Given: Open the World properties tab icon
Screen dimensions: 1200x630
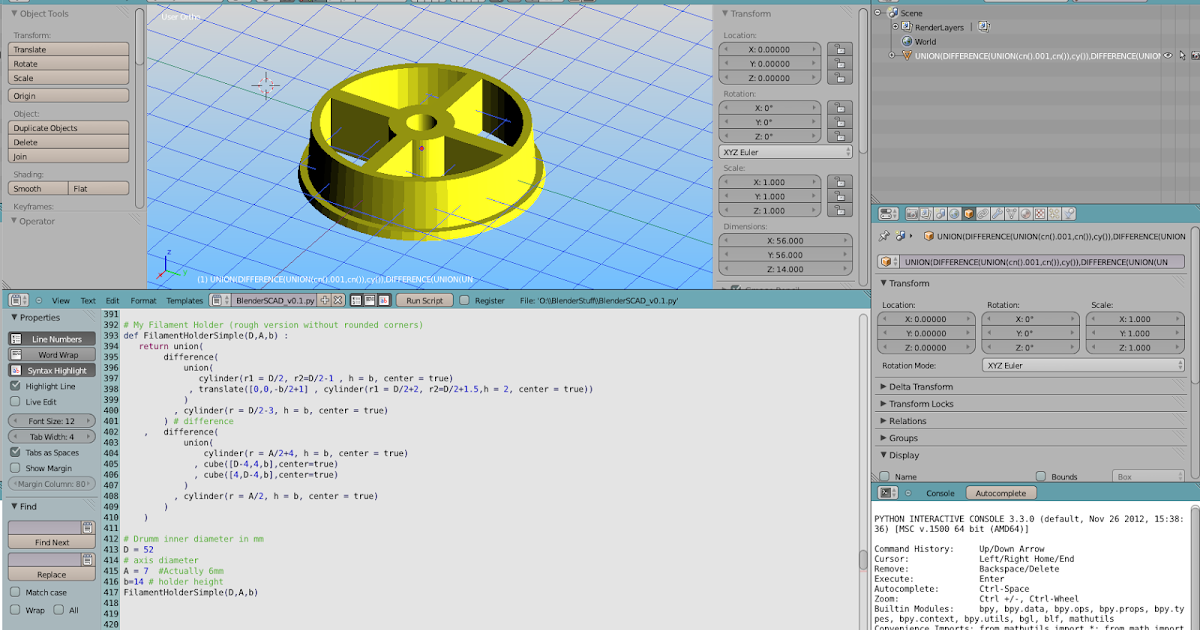Looking at the screenshot, I should 954,213.
